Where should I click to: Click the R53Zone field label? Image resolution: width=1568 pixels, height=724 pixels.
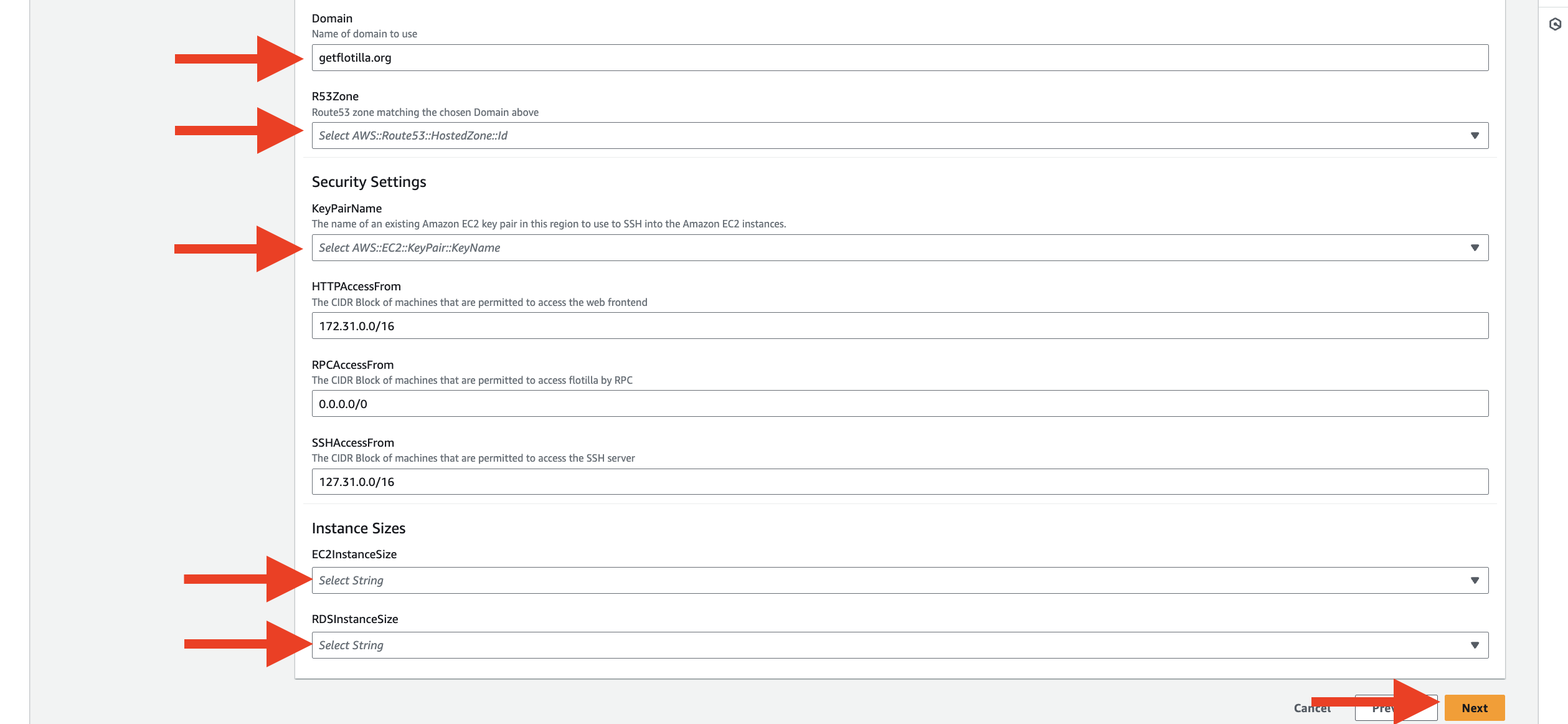click(x=335, y=97)
